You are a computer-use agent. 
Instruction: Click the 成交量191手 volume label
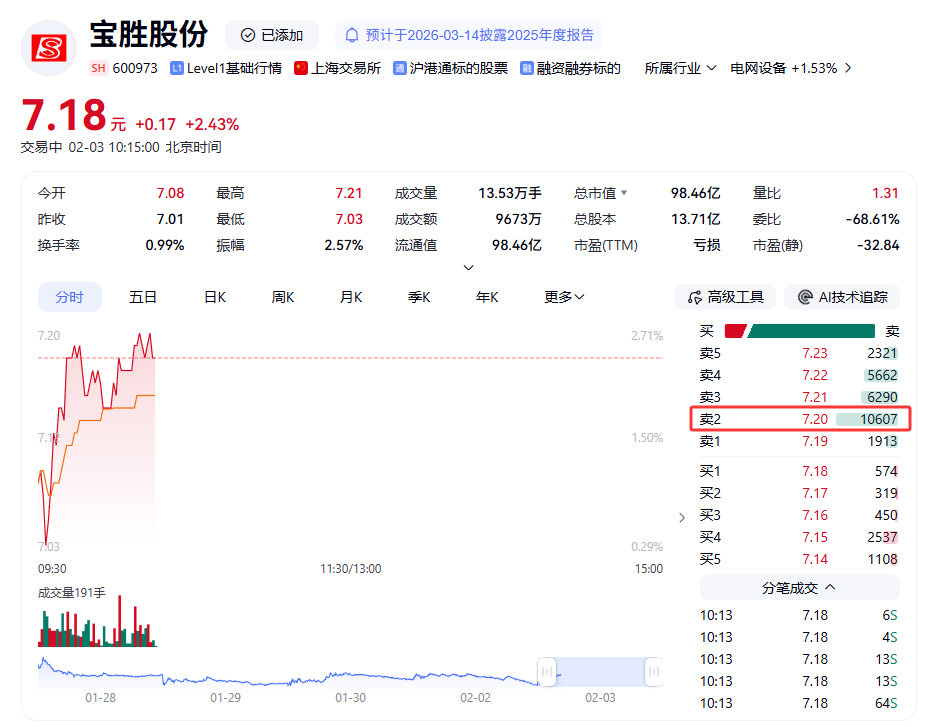point(72,593)
